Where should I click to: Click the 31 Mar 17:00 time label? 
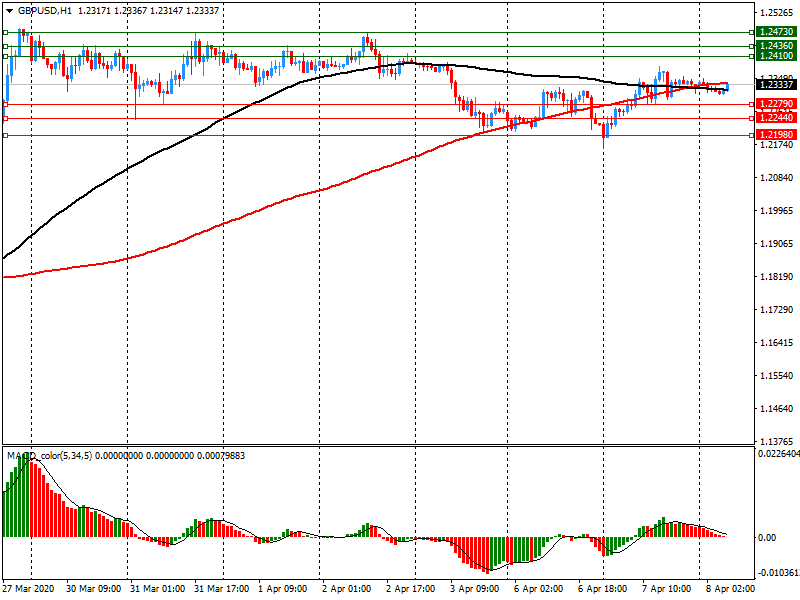tap(220, 590)
